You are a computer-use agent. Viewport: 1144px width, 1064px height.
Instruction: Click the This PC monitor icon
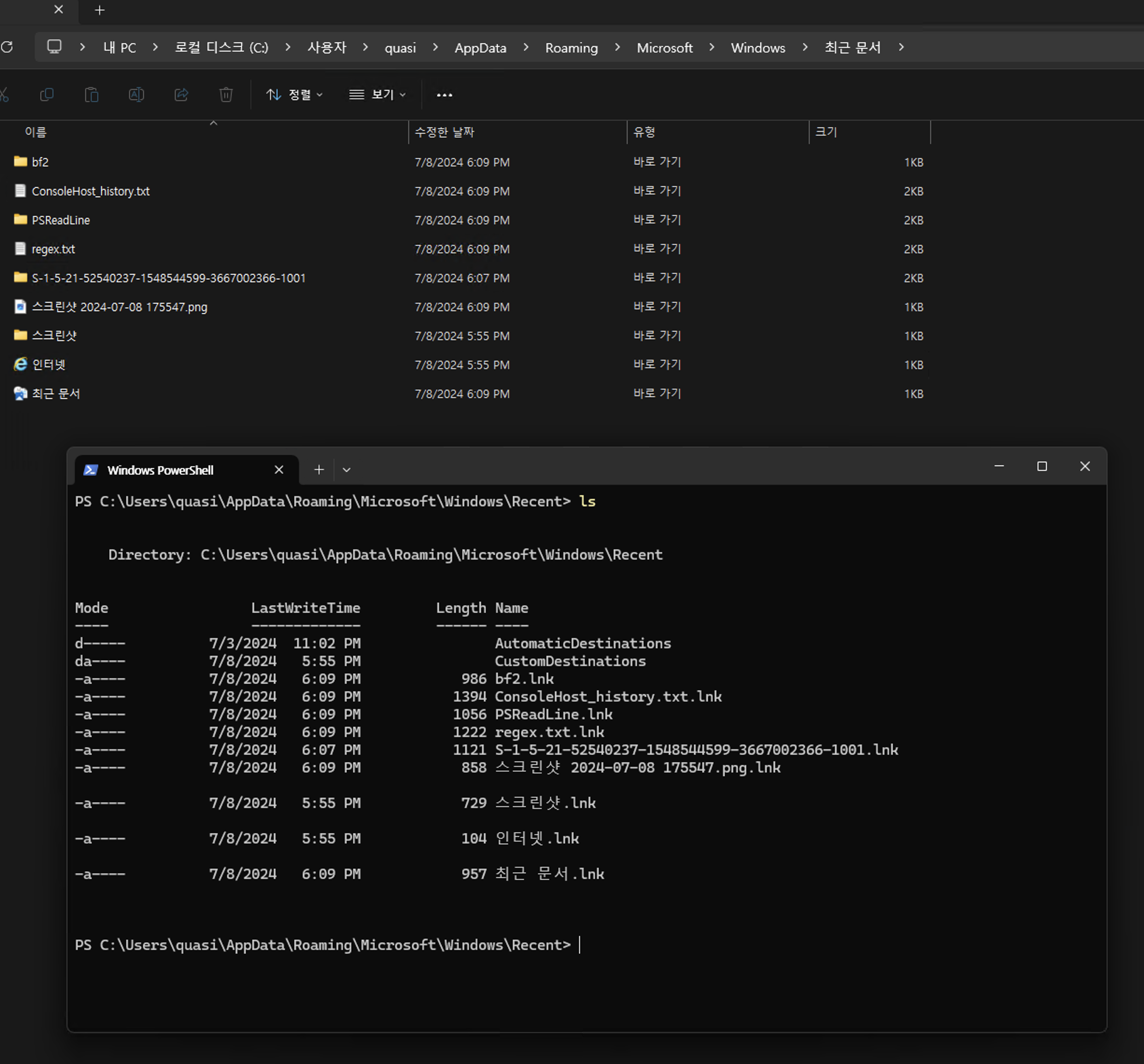pyautogui.click(x=54, y=47)
